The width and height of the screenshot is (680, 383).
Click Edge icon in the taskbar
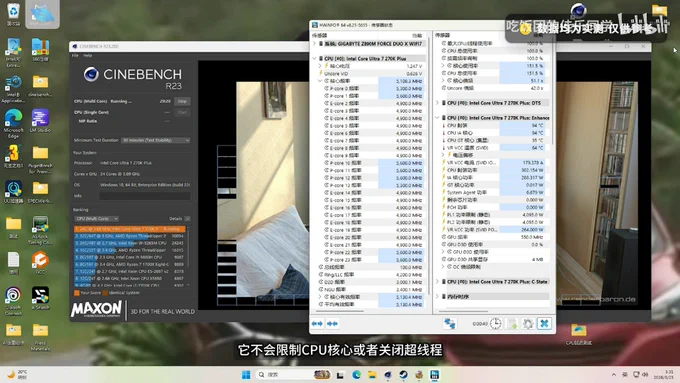[x=356, y=375]
